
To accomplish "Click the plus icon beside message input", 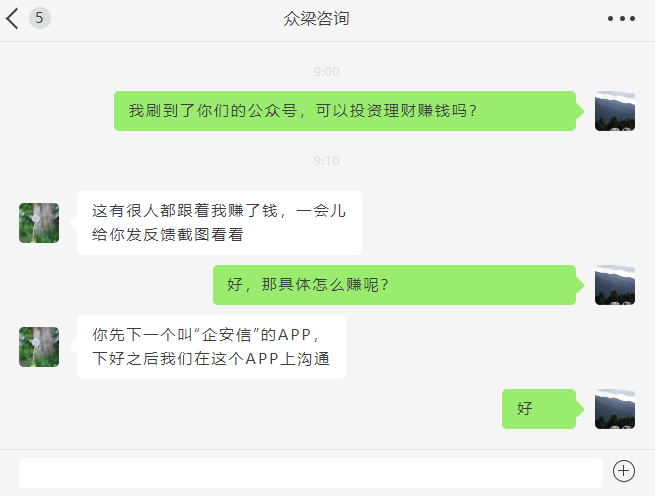I will (624, 471).
